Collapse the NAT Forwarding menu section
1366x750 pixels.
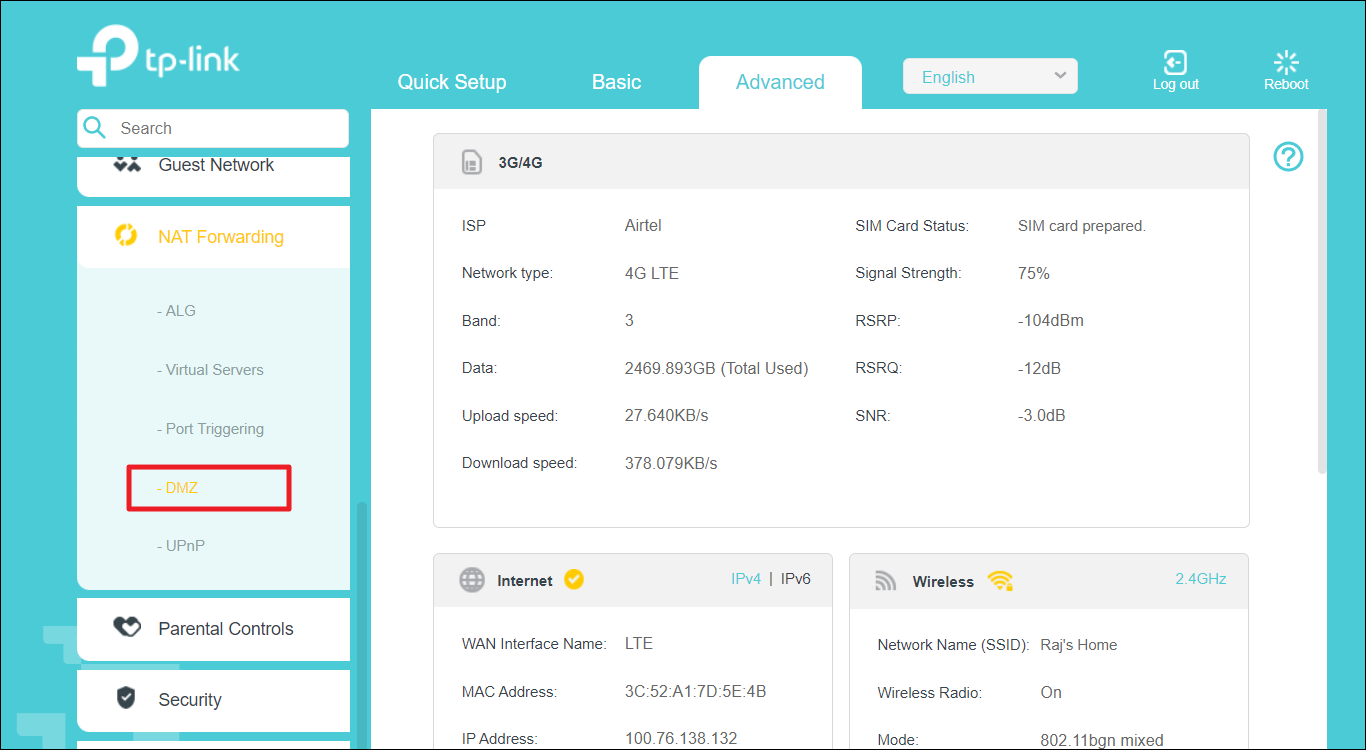pyautogui.click(x=221, y=237)
